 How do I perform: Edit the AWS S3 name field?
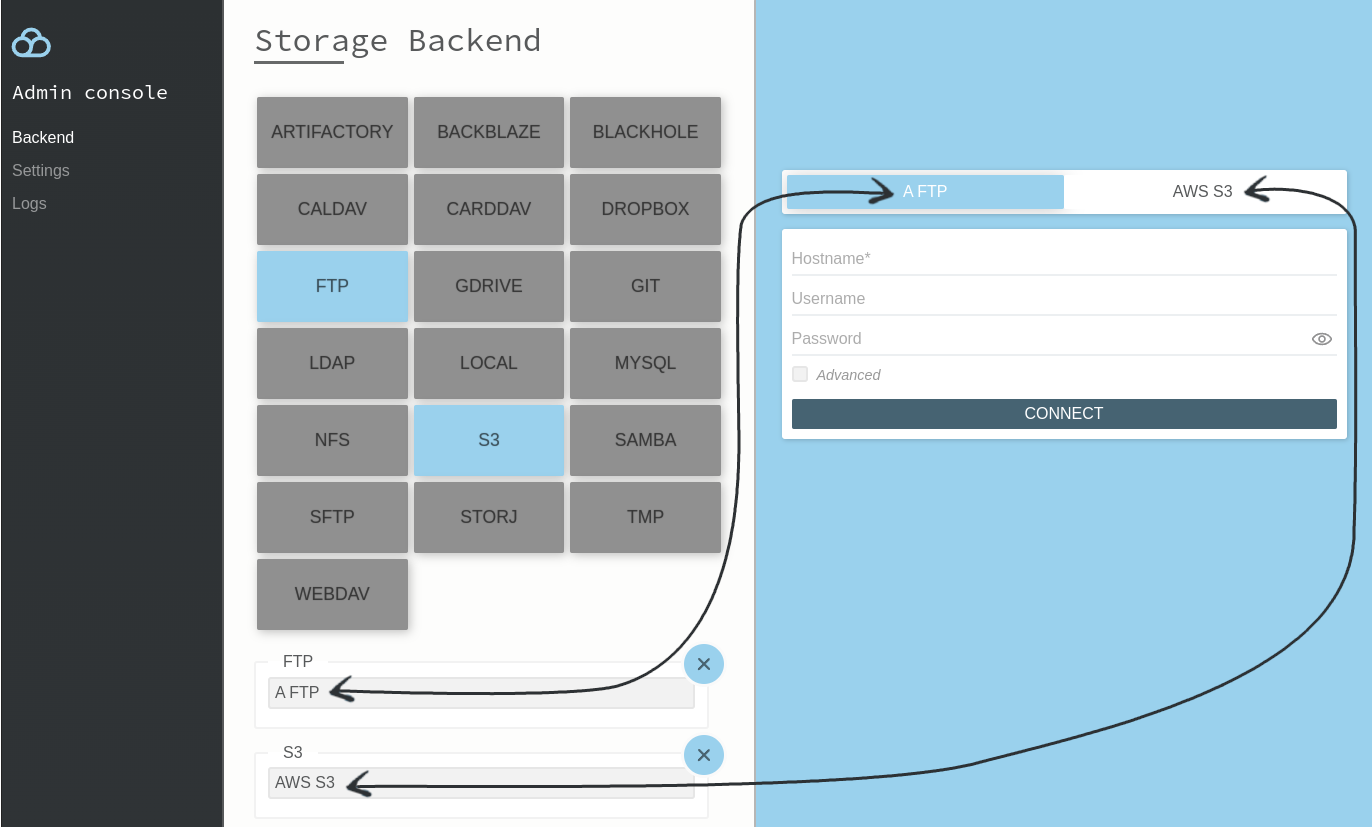480,782
